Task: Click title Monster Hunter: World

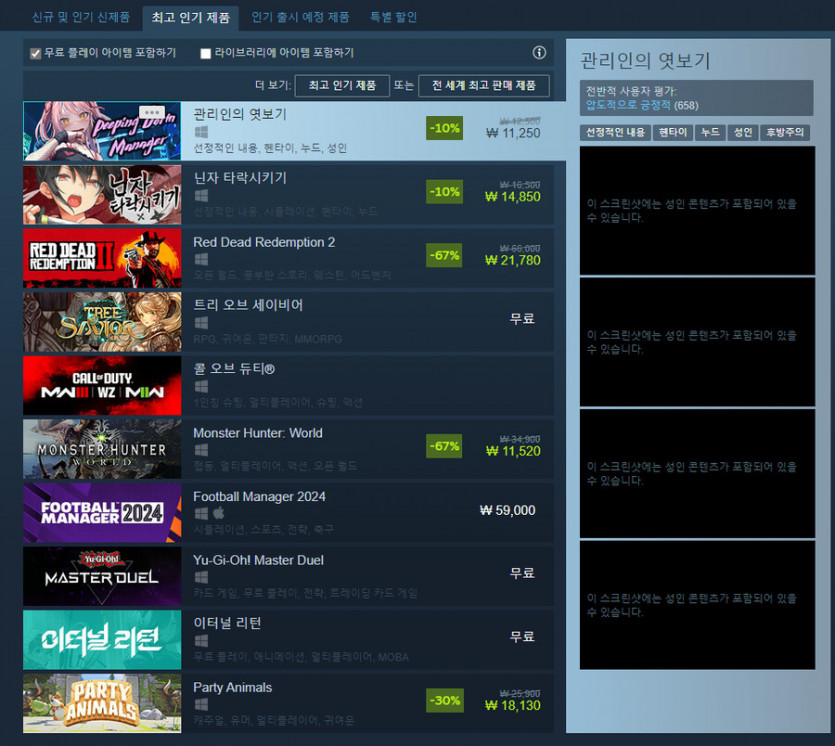Action: point(258,433)
